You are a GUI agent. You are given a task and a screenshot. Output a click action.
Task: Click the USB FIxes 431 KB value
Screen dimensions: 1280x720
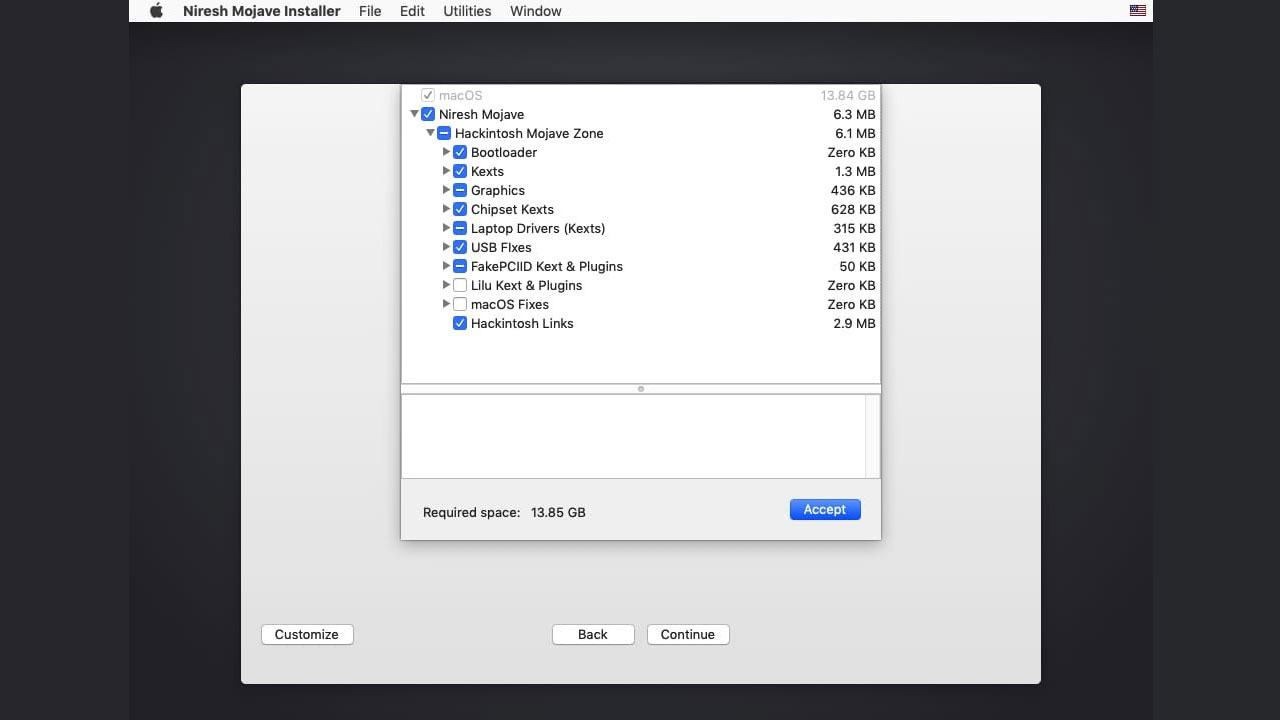(854, 247)
